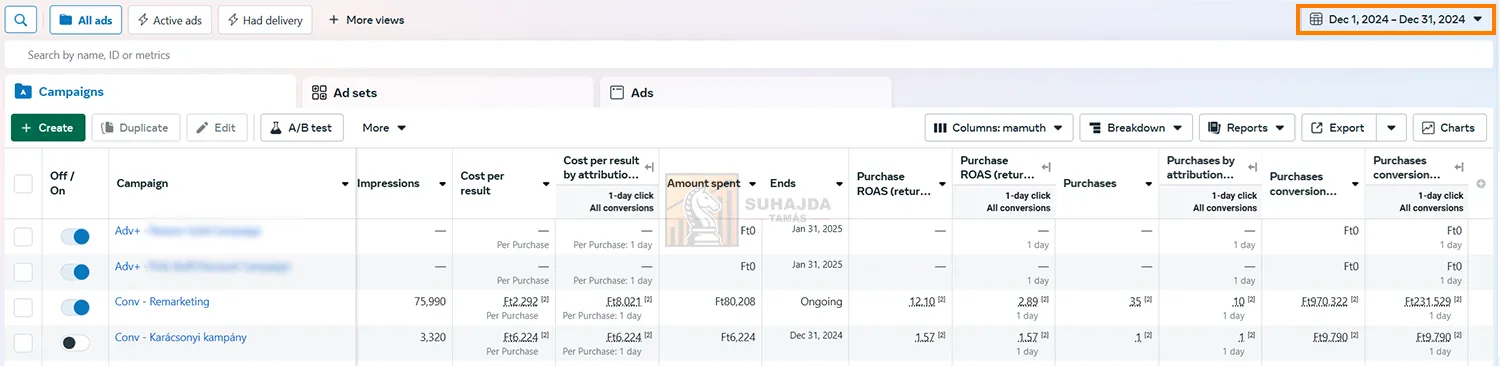This screenshot has width=1500, height=366.
Task: Open the Ads tab
Action: click(x=745, y=92)
